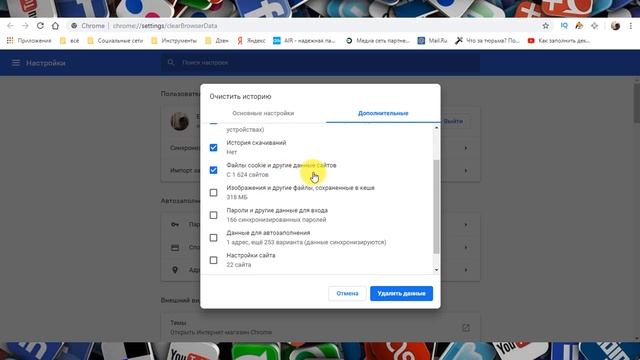Image resolution: width=640 pixels, height=360 pixels.
Task: Open the Дзен bookmarks folder
Action: [217, 41]
